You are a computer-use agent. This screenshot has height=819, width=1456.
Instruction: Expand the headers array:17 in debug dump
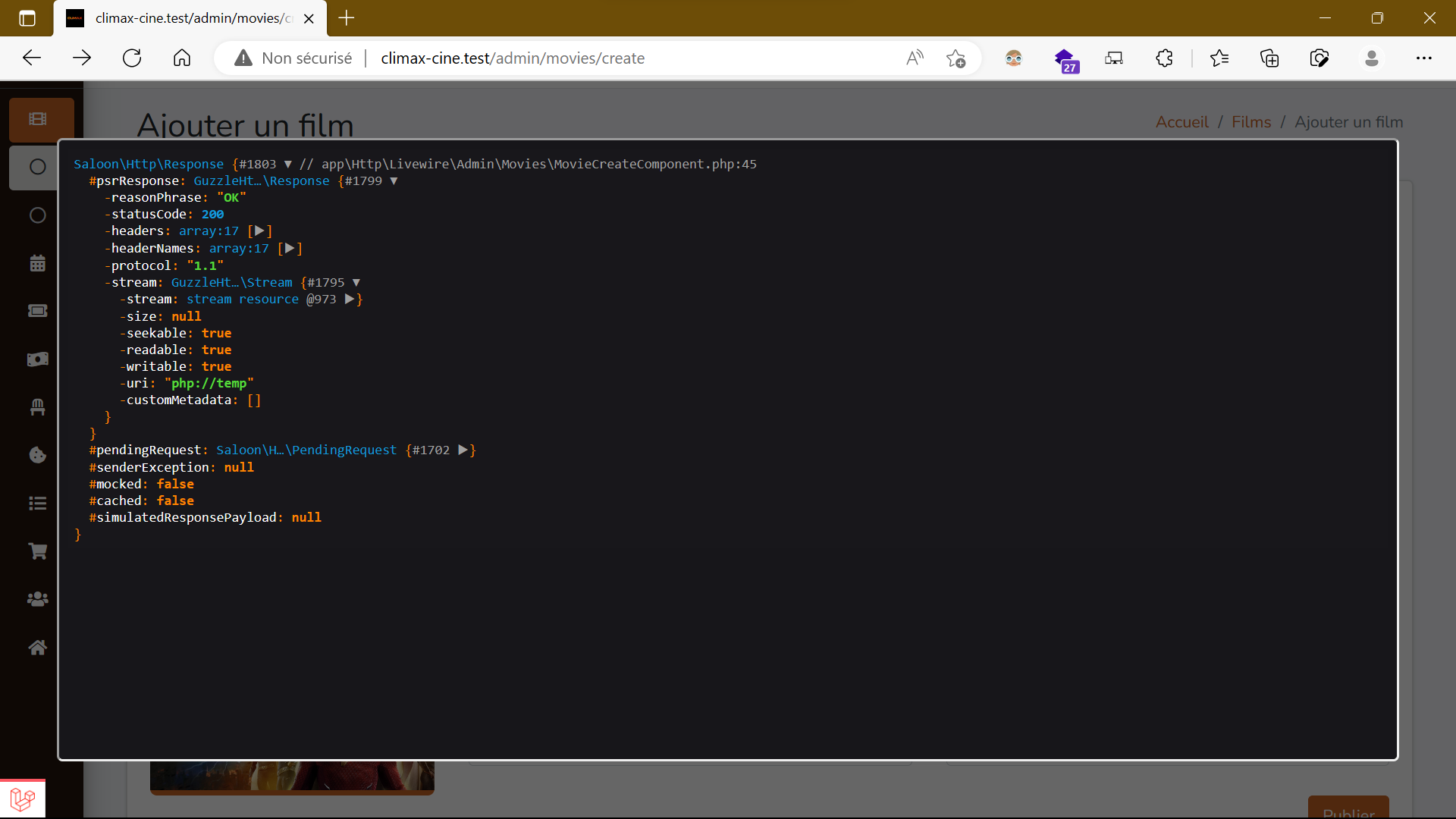(x=261, y=231)
